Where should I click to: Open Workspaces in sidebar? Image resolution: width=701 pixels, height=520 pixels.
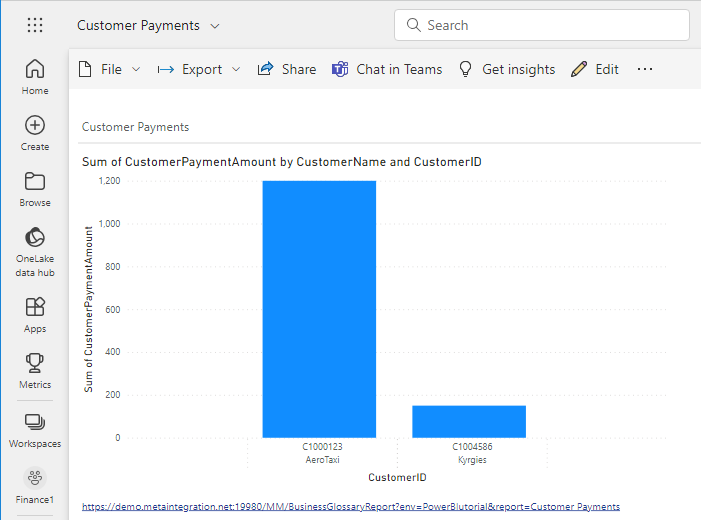coord(35,430)
